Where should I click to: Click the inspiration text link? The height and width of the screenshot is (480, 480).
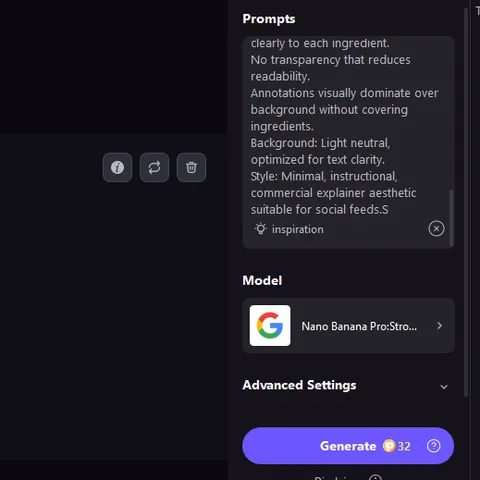(298, 229)
